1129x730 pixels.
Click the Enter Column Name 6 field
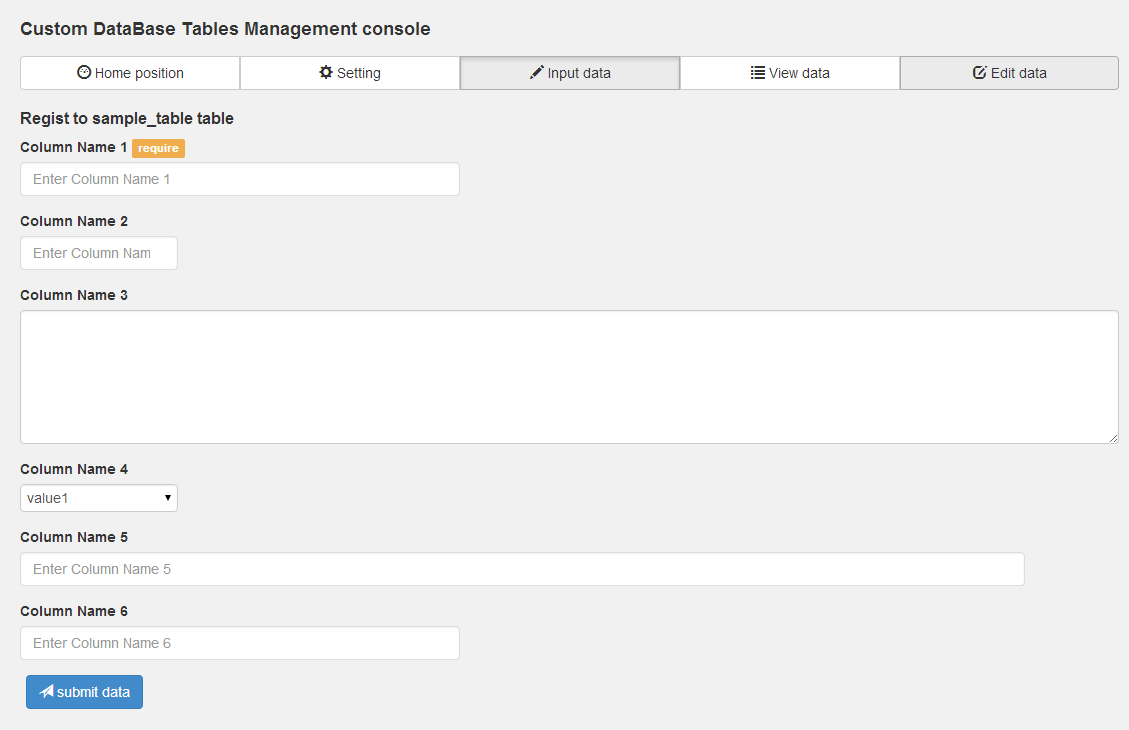tap(240, 643)
